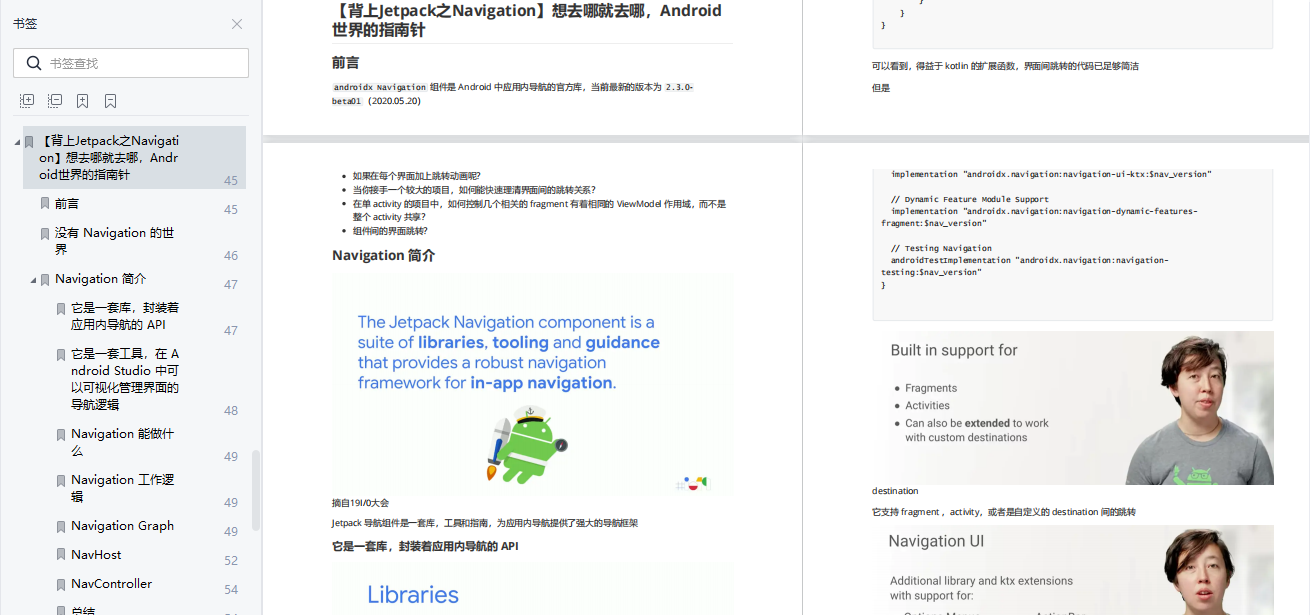Click the bookmark panel vertical scrollbar
This screenshot has width=1310, height=615.
click(x=256, y=490)
